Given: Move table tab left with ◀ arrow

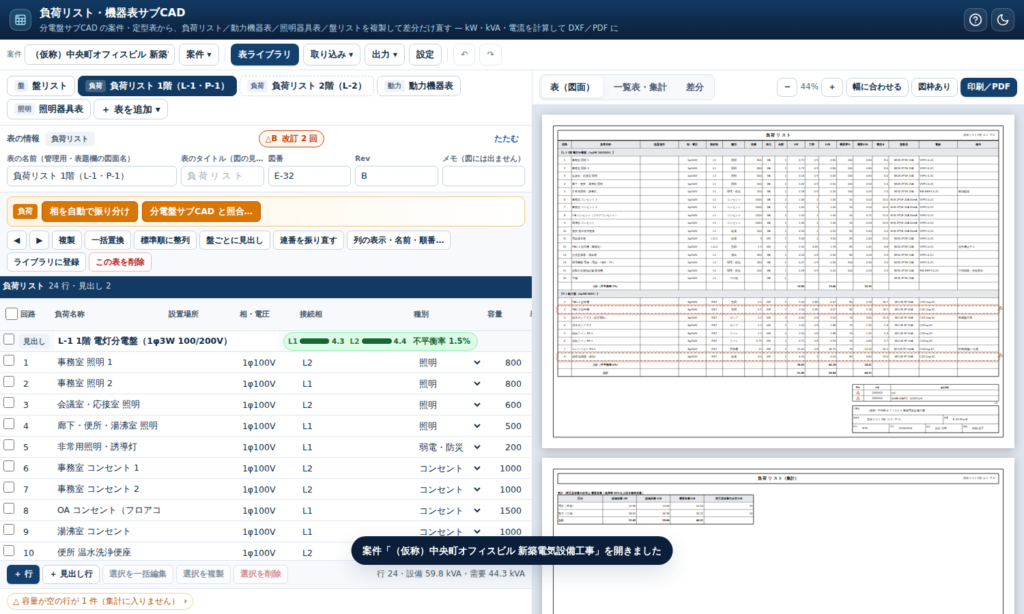Looking at the screenshot, I should point(17,240).
